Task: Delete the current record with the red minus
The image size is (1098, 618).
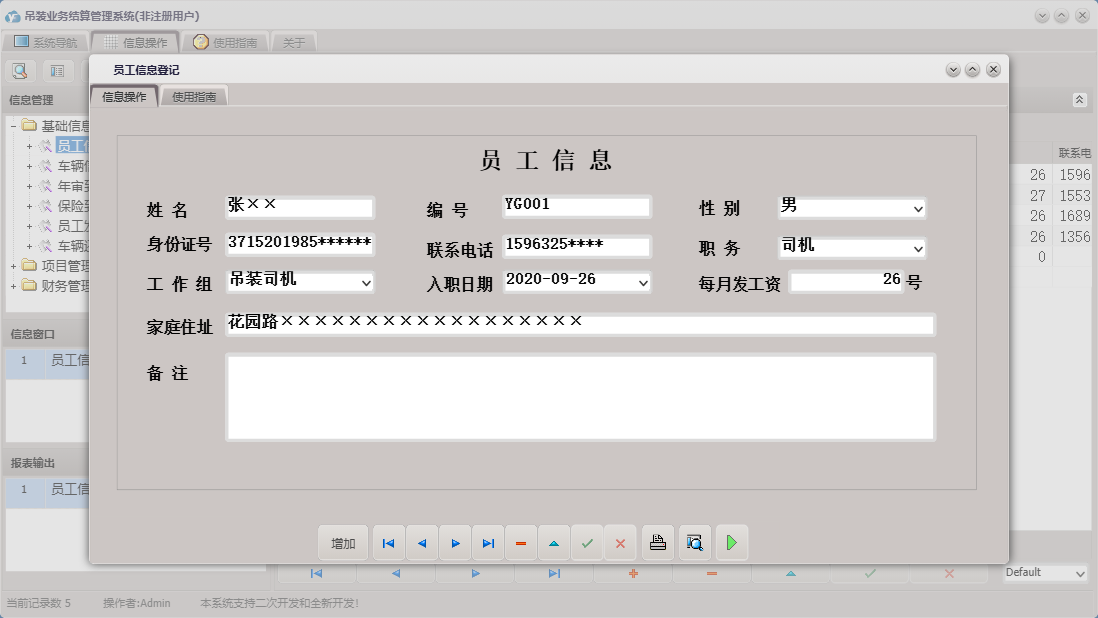Action: (521, 542)
